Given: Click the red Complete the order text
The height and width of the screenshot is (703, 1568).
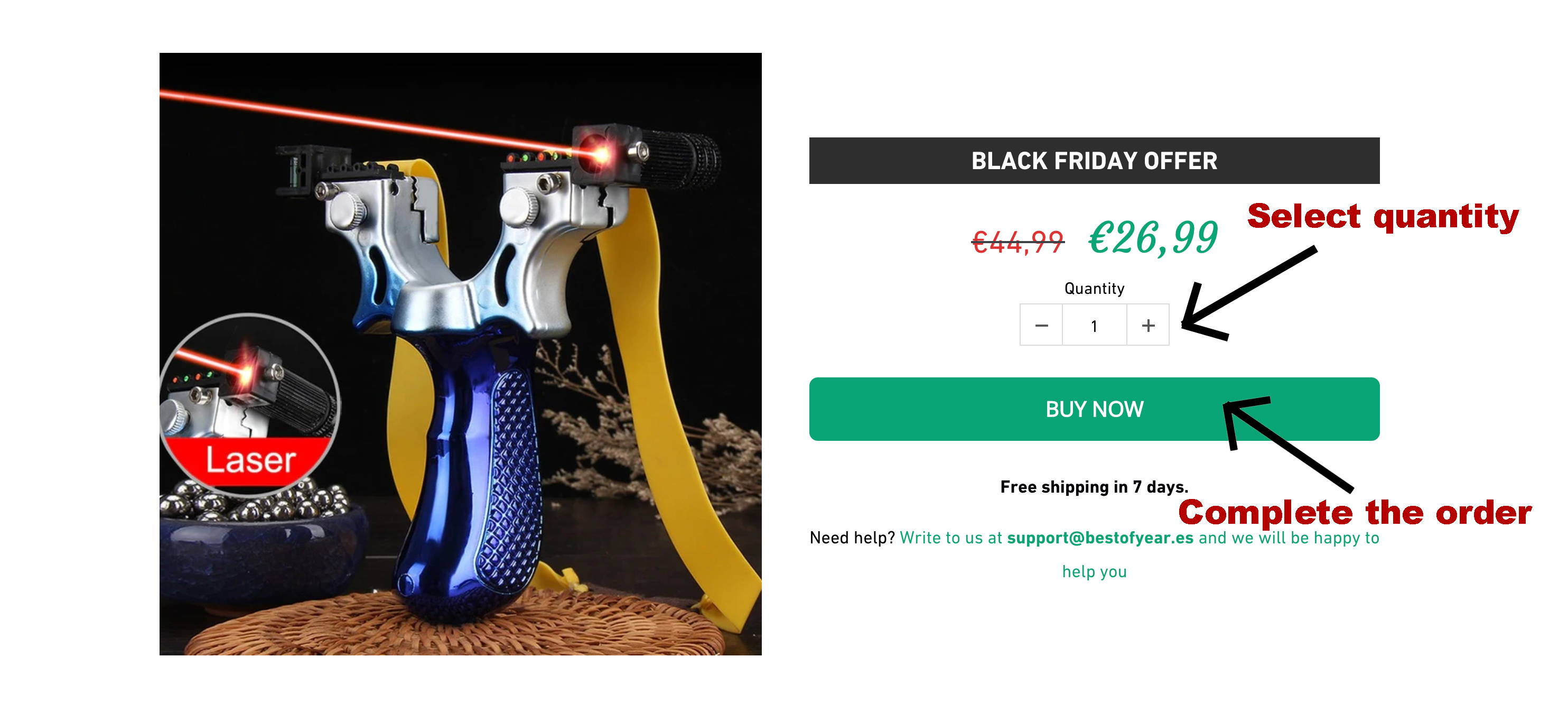Looking at the screenshot, I should click(x=1355, y=512).
